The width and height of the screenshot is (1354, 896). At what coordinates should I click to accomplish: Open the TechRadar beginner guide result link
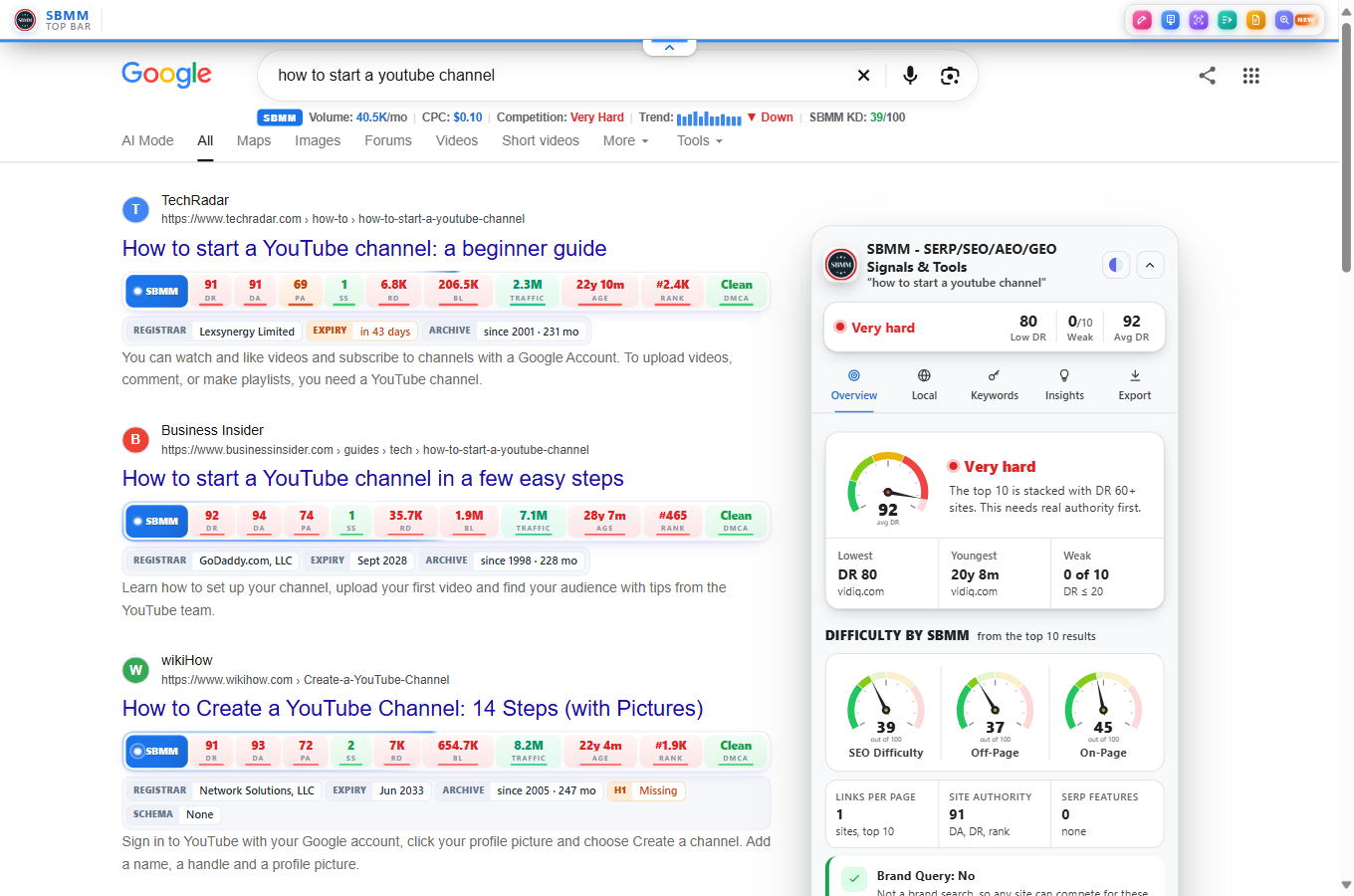(364, 248)
